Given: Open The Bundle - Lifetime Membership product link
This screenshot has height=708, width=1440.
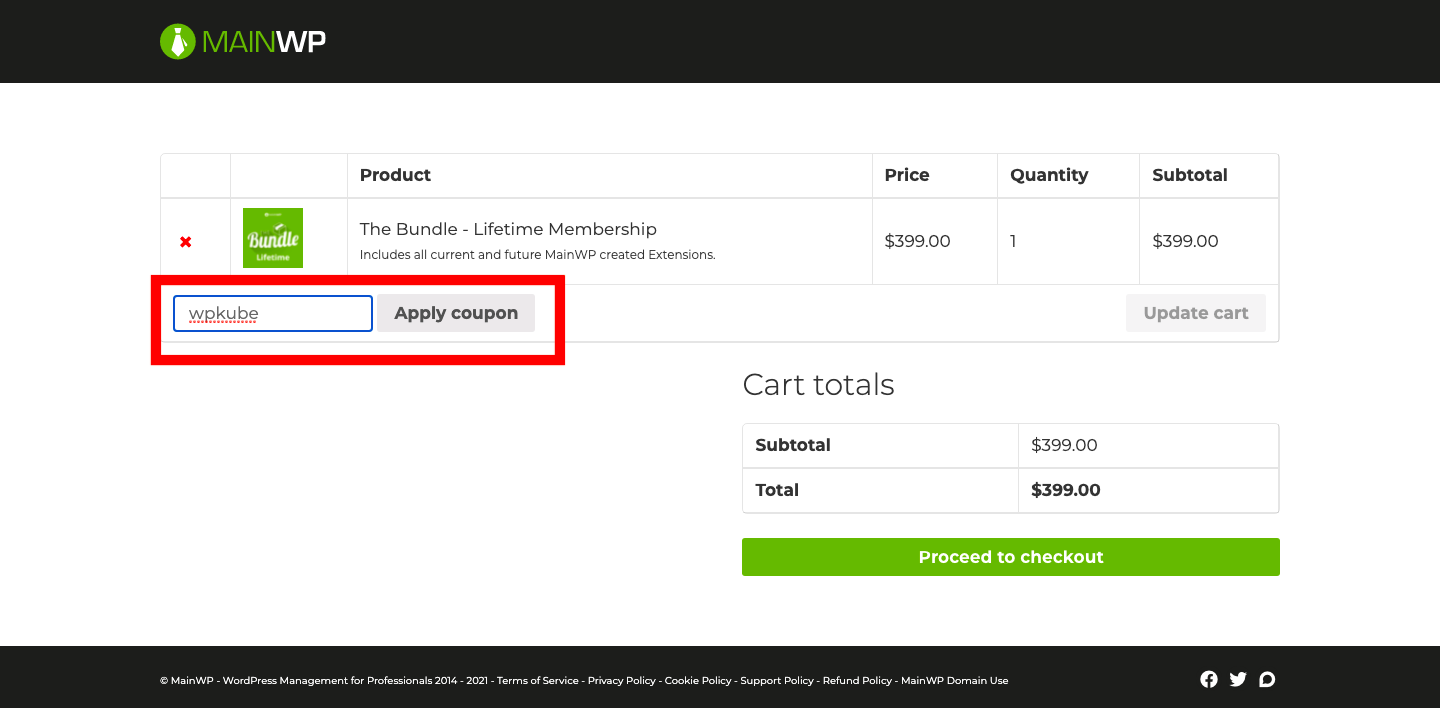Looking at the screenshot, I should [x=508, y=229].
